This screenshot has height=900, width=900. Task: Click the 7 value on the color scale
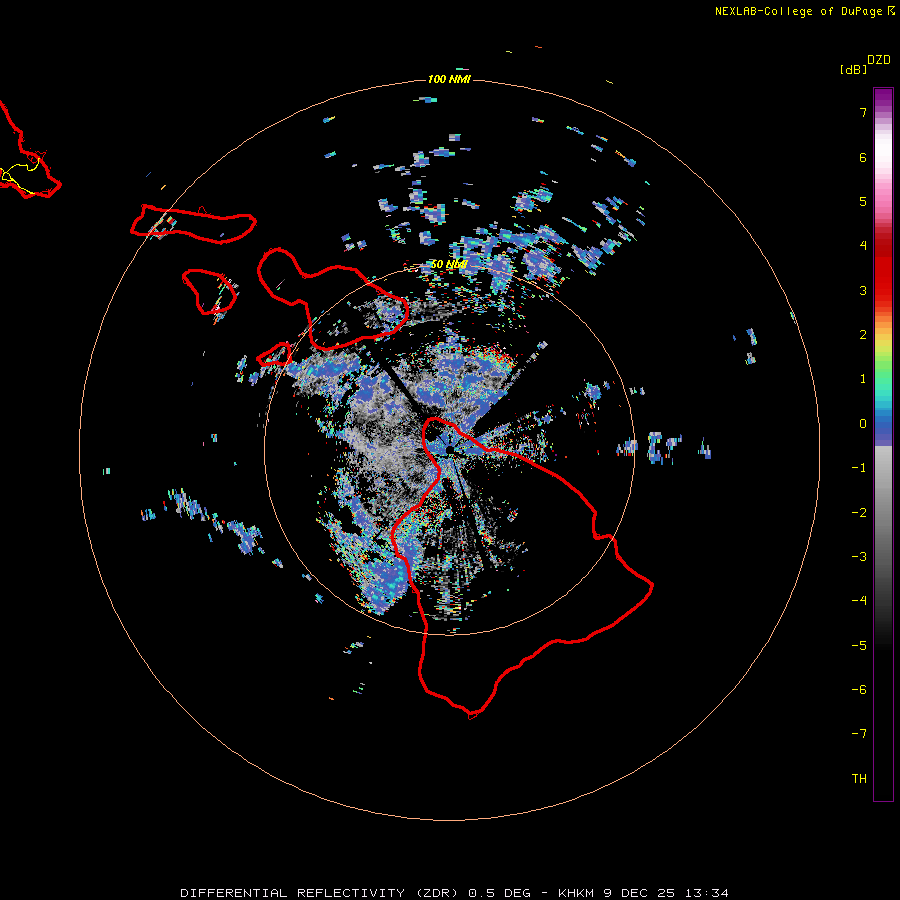tap(863, 112)
